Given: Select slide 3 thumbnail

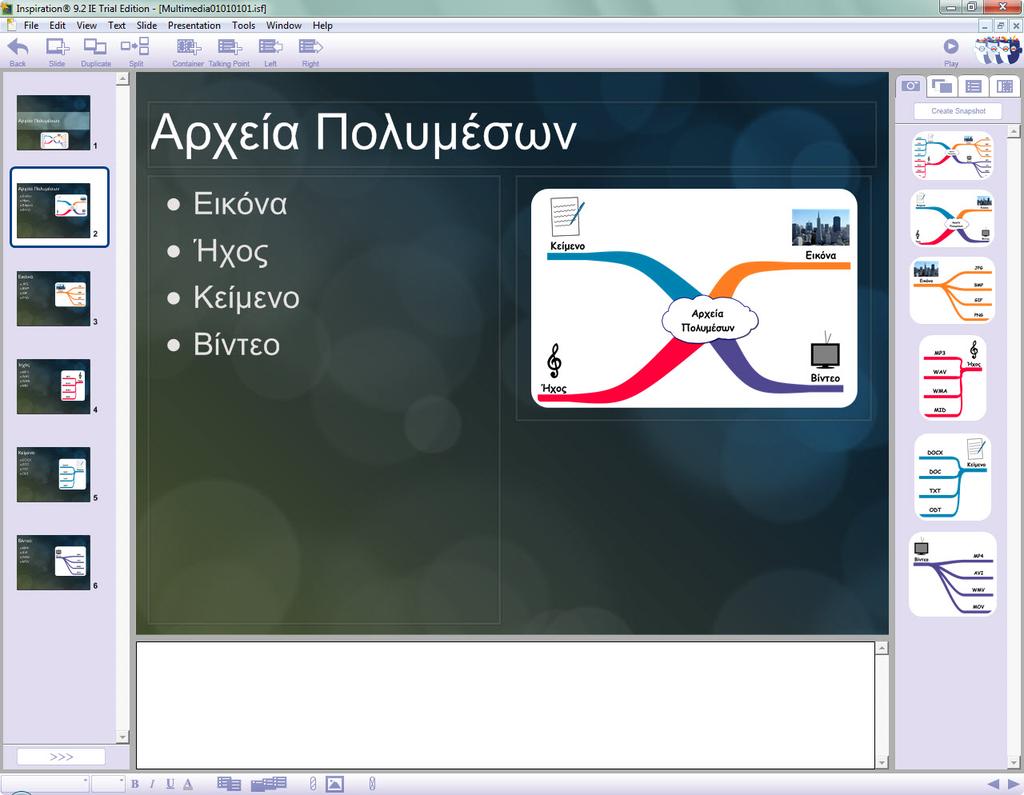Looking at the screenshot, I should pyautogui.click(x=54, y=299).
